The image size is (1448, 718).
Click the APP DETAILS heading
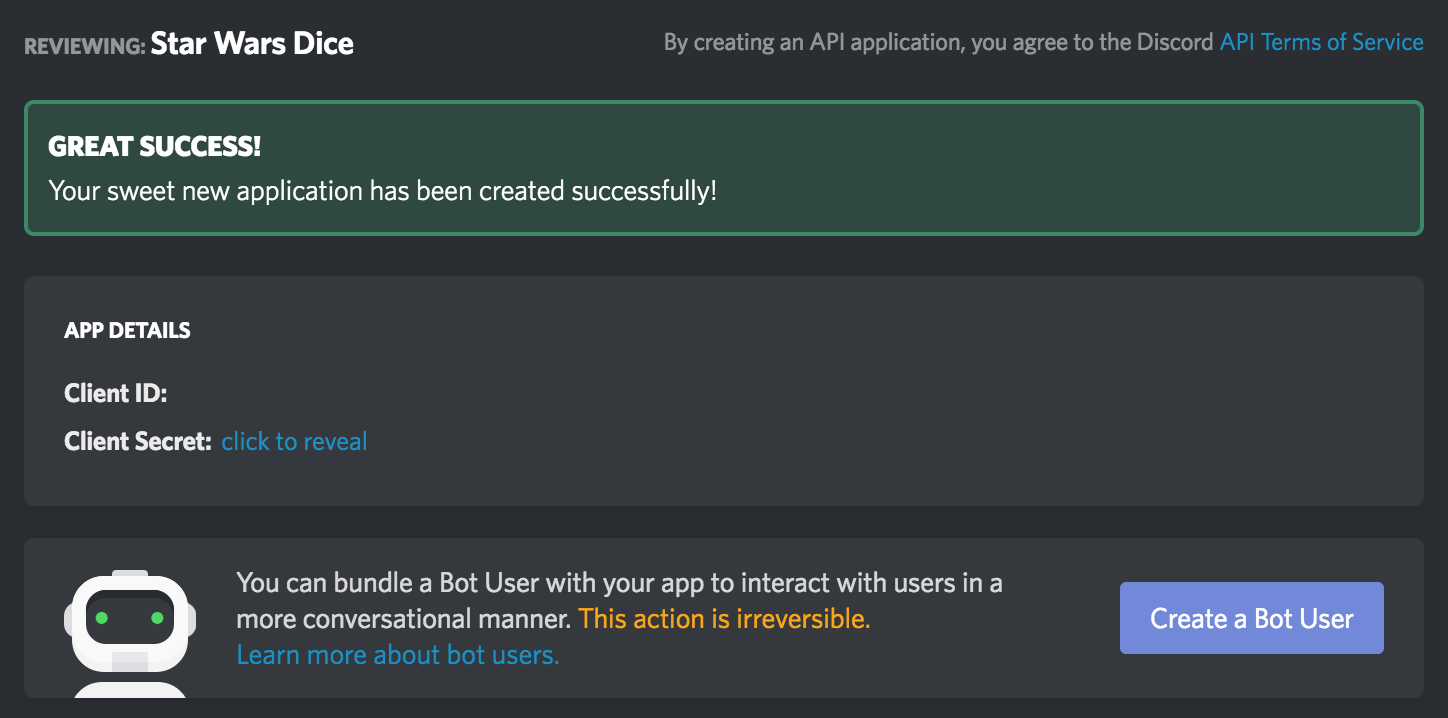(127, 330)
